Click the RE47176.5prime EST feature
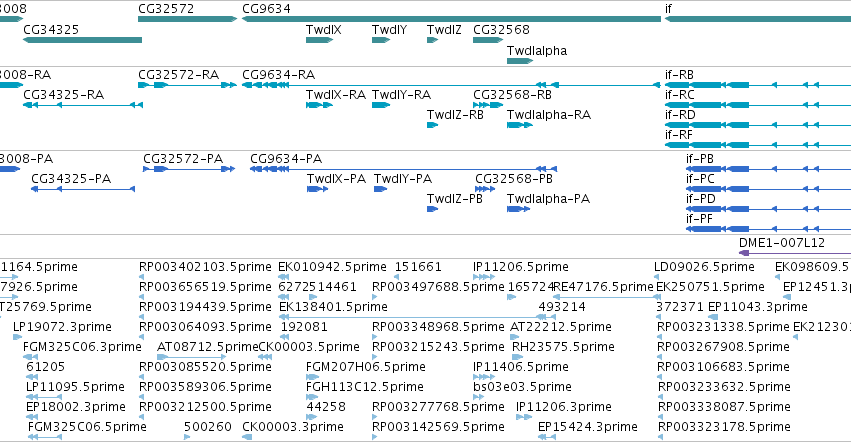Viewport: 851px width, 442px height. (607, 297)
